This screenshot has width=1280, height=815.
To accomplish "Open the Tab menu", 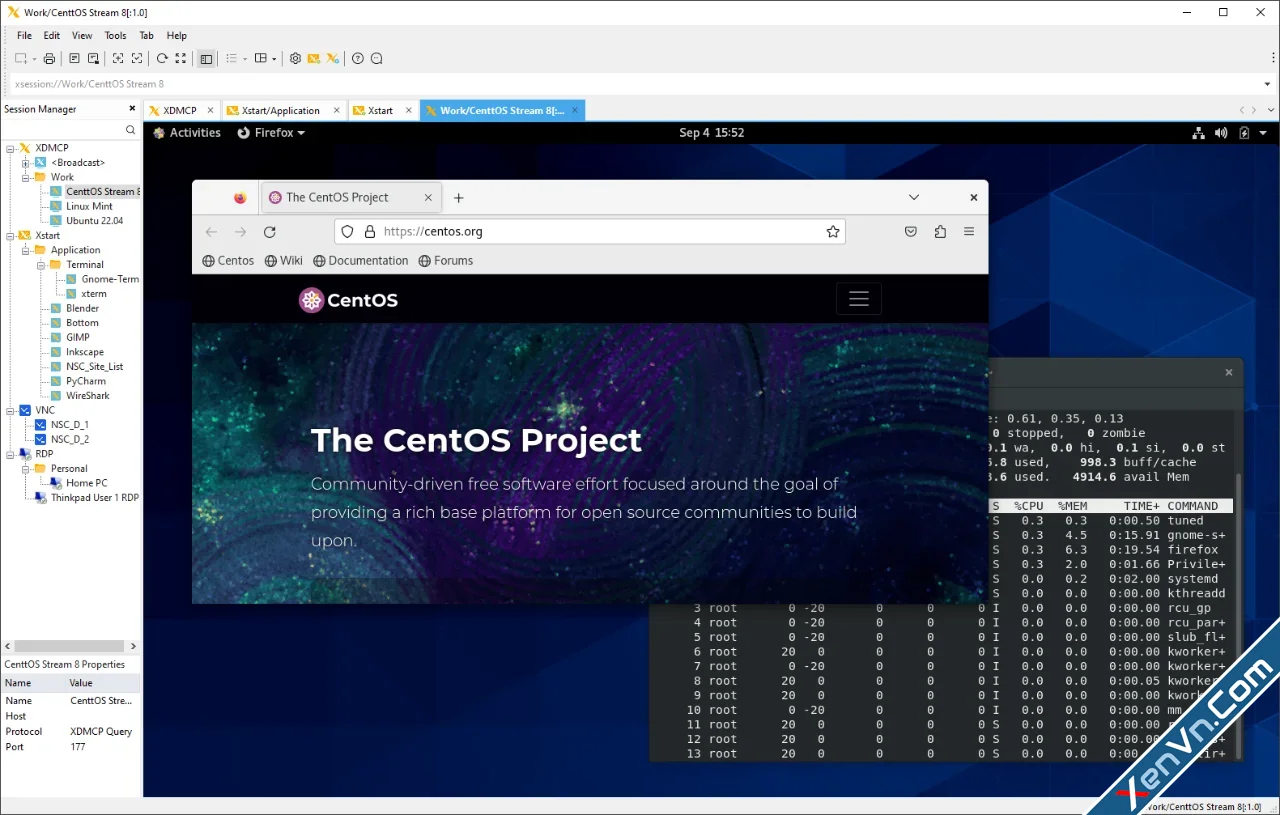I will pyautogui.click(x=146, y=35).
